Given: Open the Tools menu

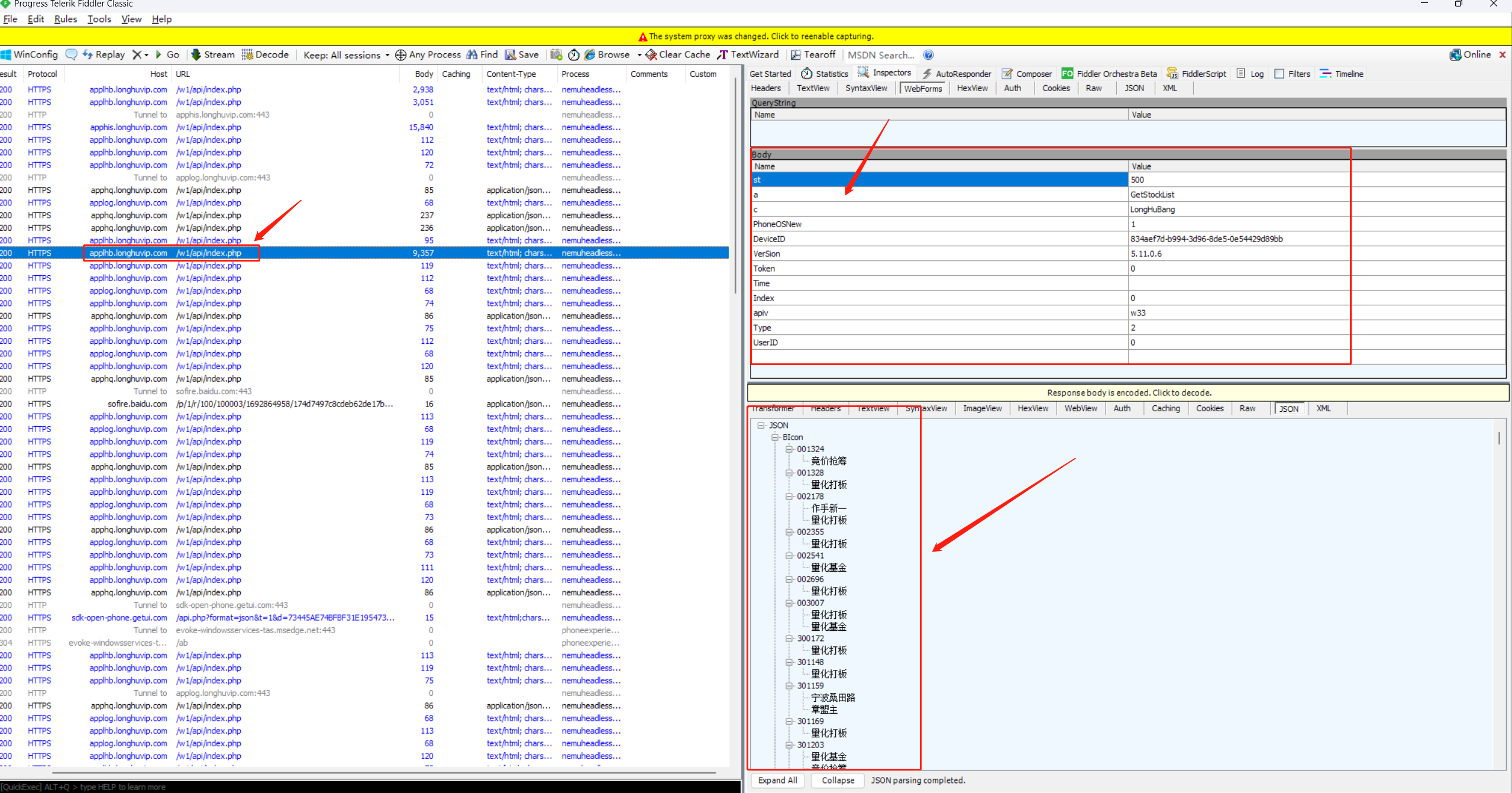Looking at the screenshot, I should point(99,19).
